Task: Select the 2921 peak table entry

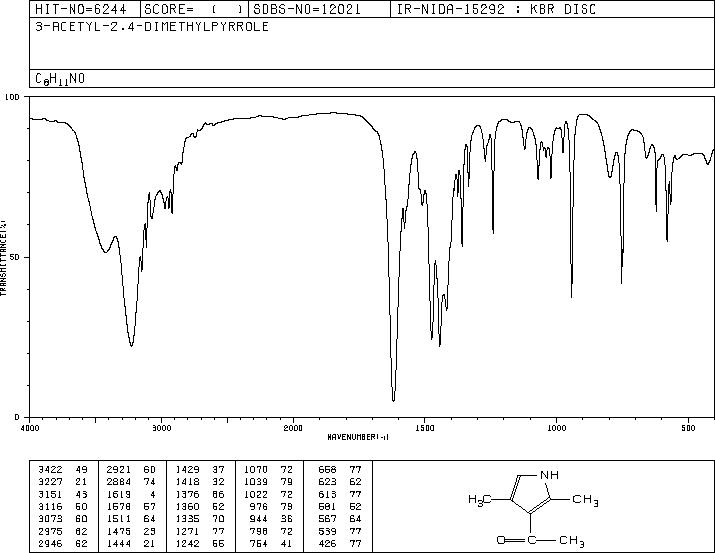Action: (132, 470)
